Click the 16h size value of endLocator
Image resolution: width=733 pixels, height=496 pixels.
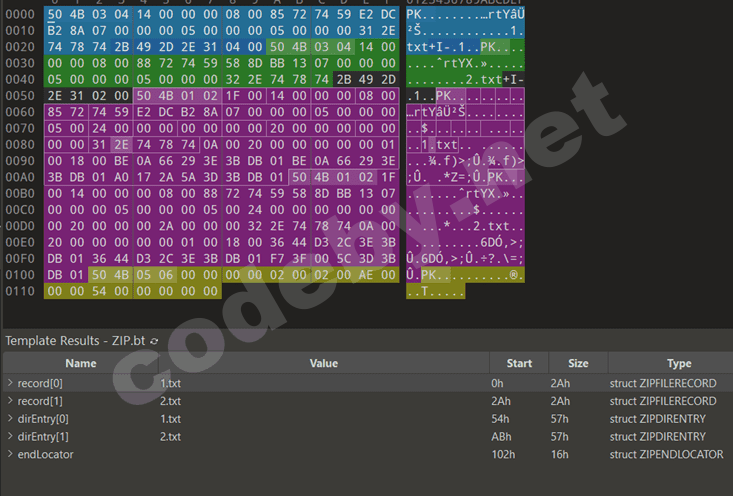pyautogui.click(x=560, y=454)
